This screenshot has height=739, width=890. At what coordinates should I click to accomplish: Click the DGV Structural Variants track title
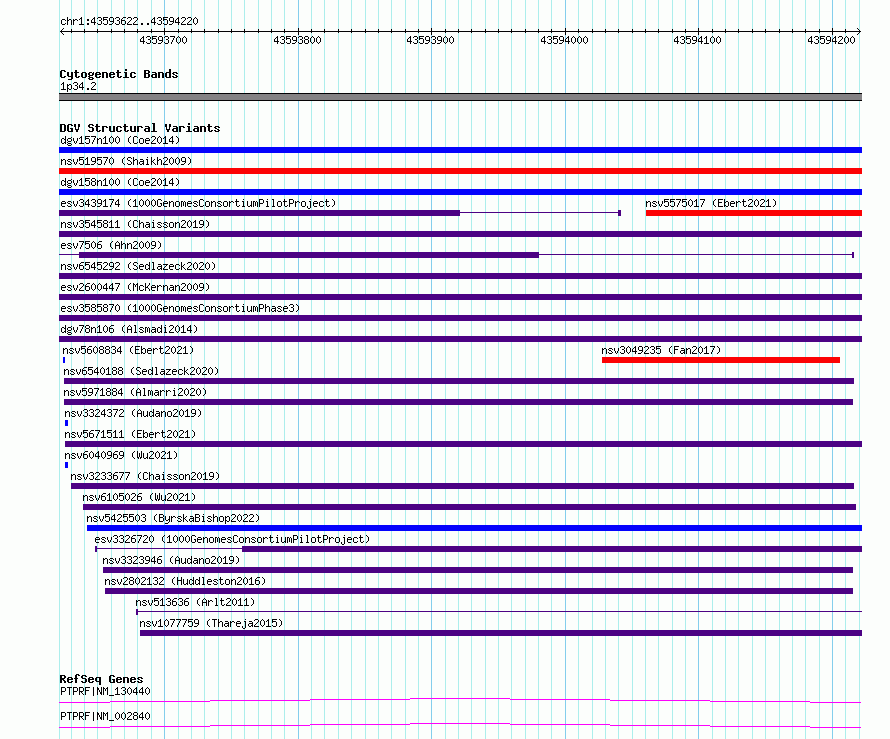(140, 128)
